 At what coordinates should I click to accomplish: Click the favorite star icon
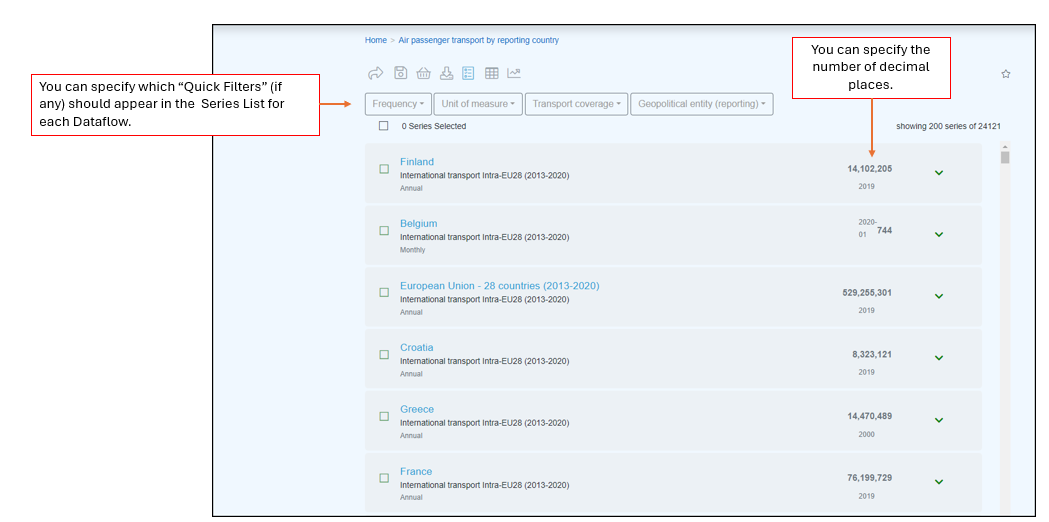tap(1005, 74)
